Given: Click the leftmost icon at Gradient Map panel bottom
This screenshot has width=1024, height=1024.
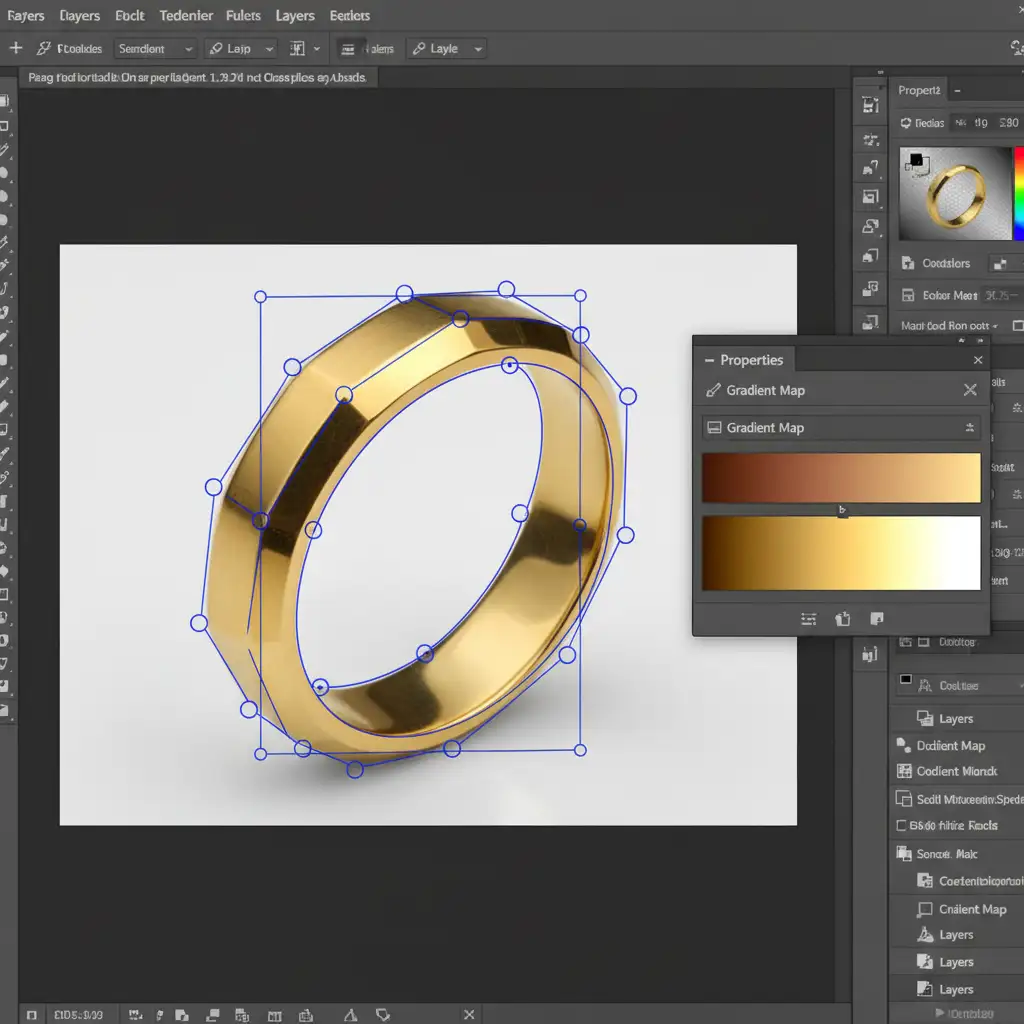Looking at the screenshot, I should (808, 619).
